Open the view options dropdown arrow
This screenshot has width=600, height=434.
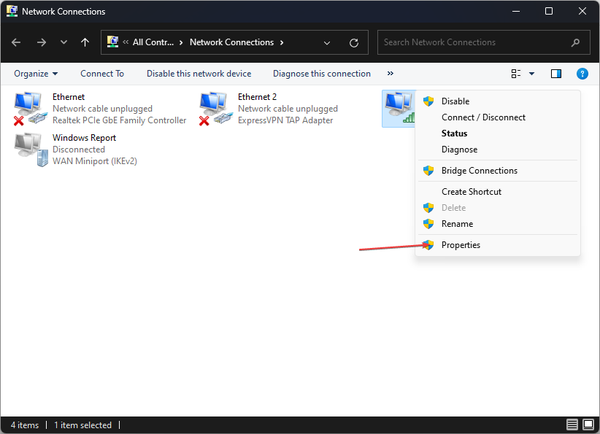click(532, 73)
